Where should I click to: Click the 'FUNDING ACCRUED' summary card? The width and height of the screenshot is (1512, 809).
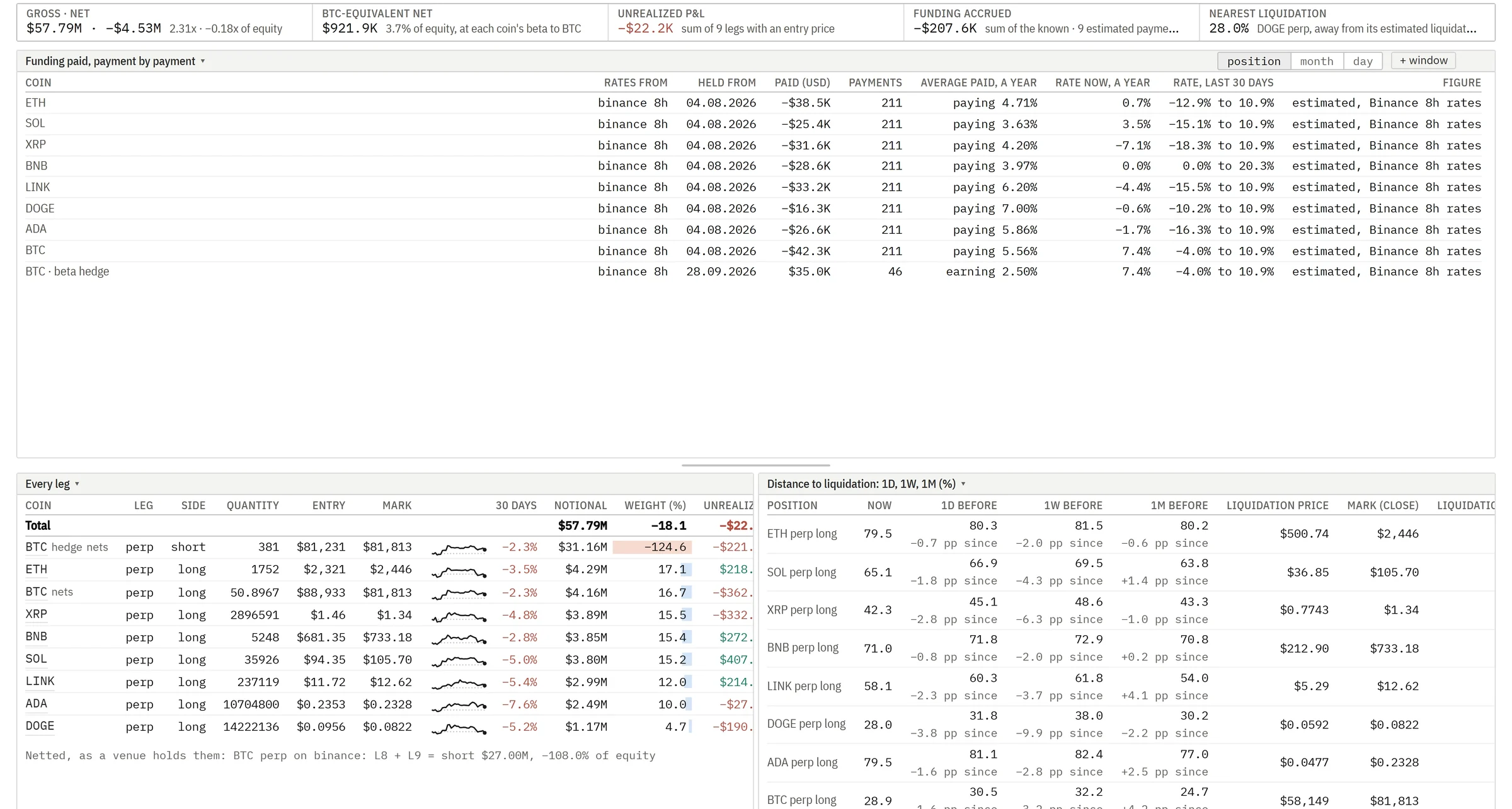click(1051, 22)
